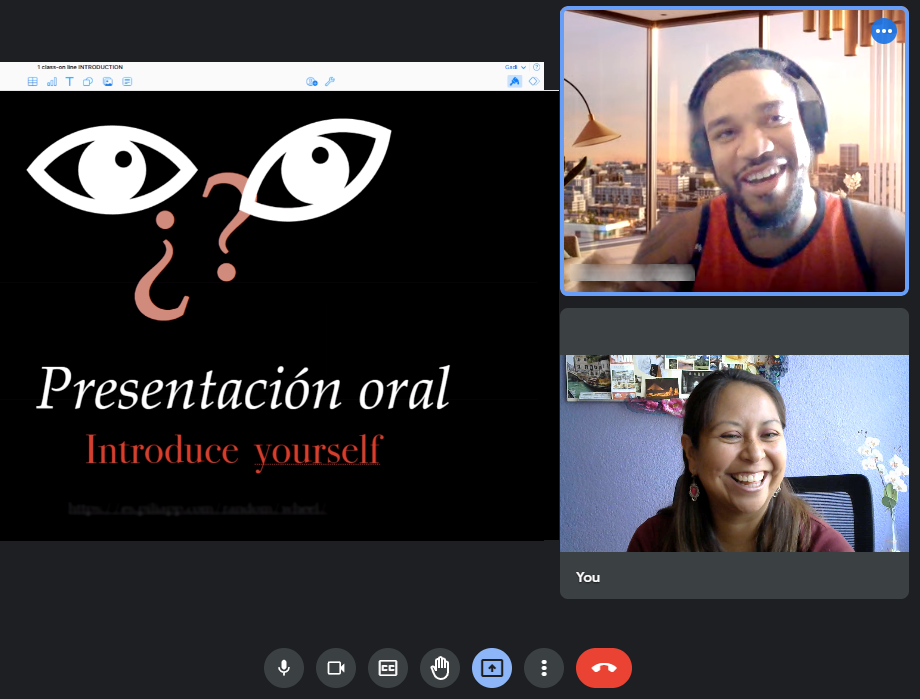Open the Format brush panel
920x699 pixels.
[515, 82]
